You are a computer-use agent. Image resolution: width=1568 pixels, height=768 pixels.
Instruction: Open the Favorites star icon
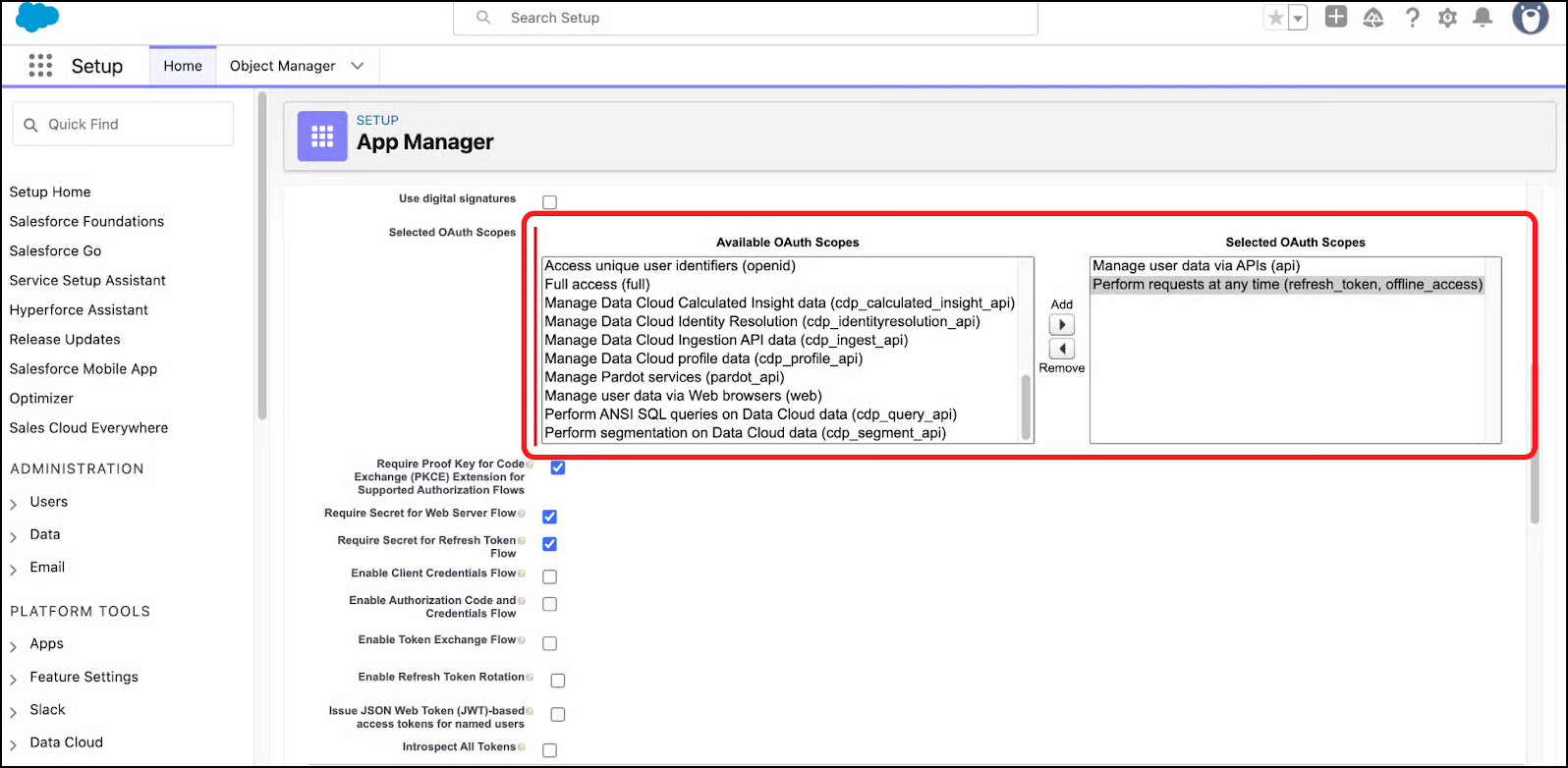(x=1276, y=19)
